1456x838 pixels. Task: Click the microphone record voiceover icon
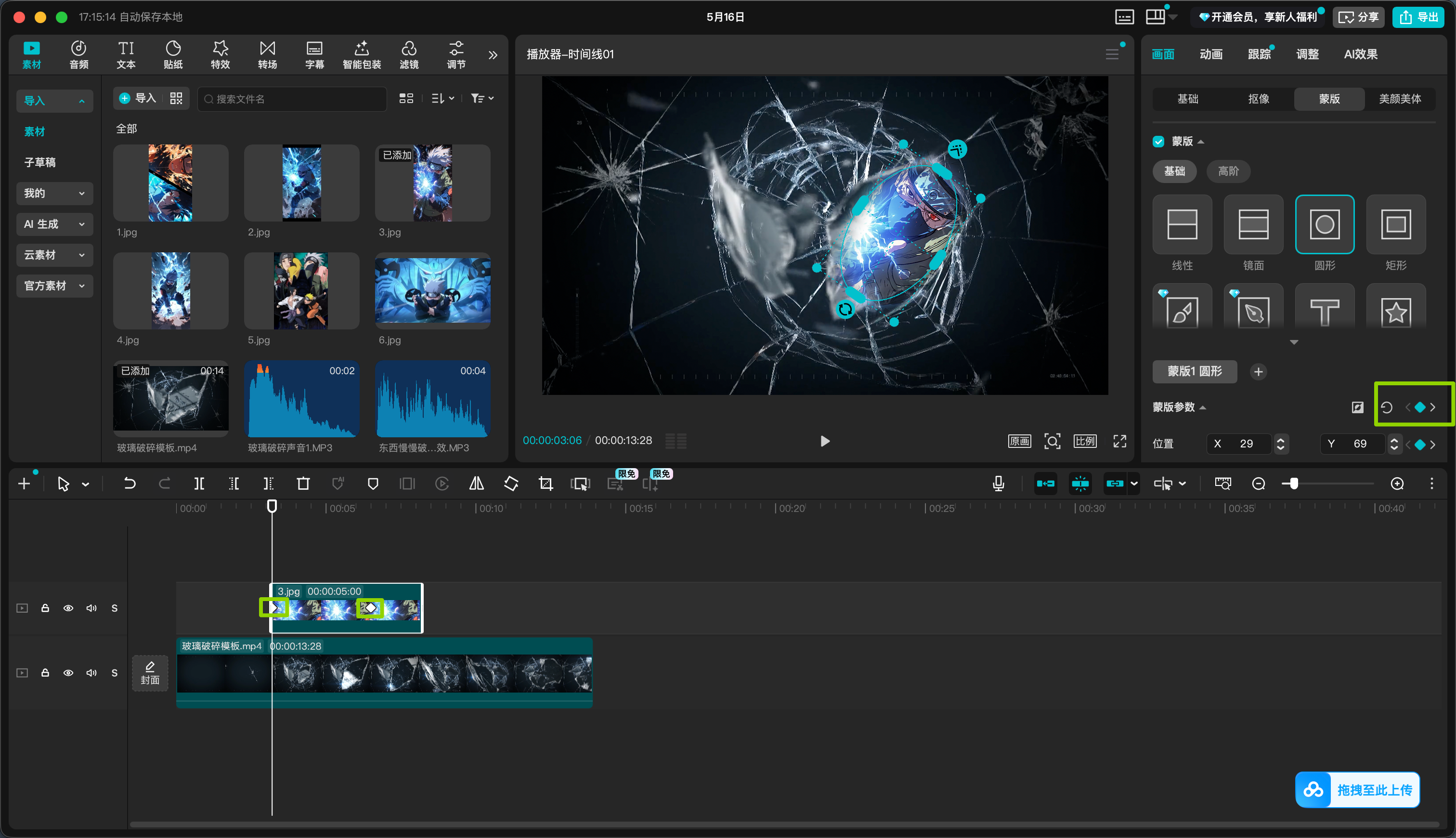[998, 484]
